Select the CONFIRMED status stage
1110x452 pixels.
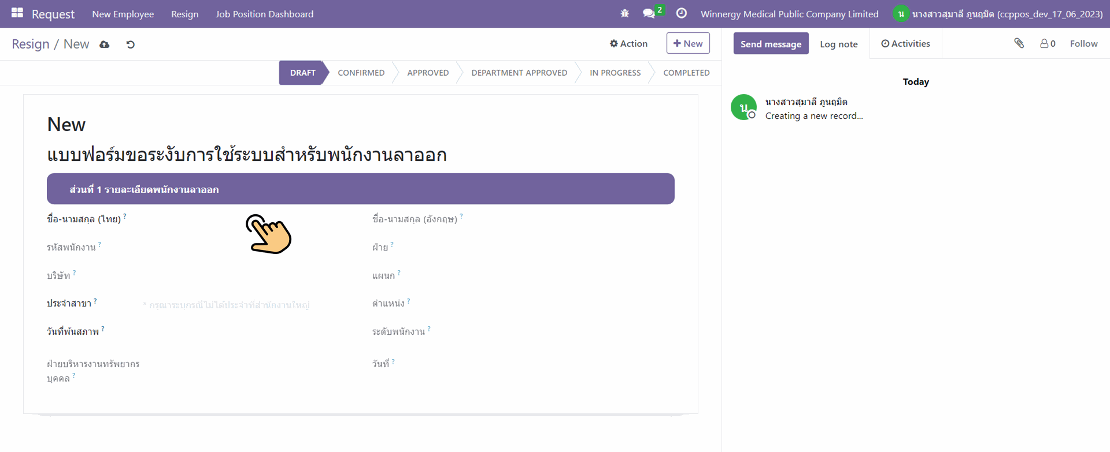pyautogui.click(x=360, y=73)
